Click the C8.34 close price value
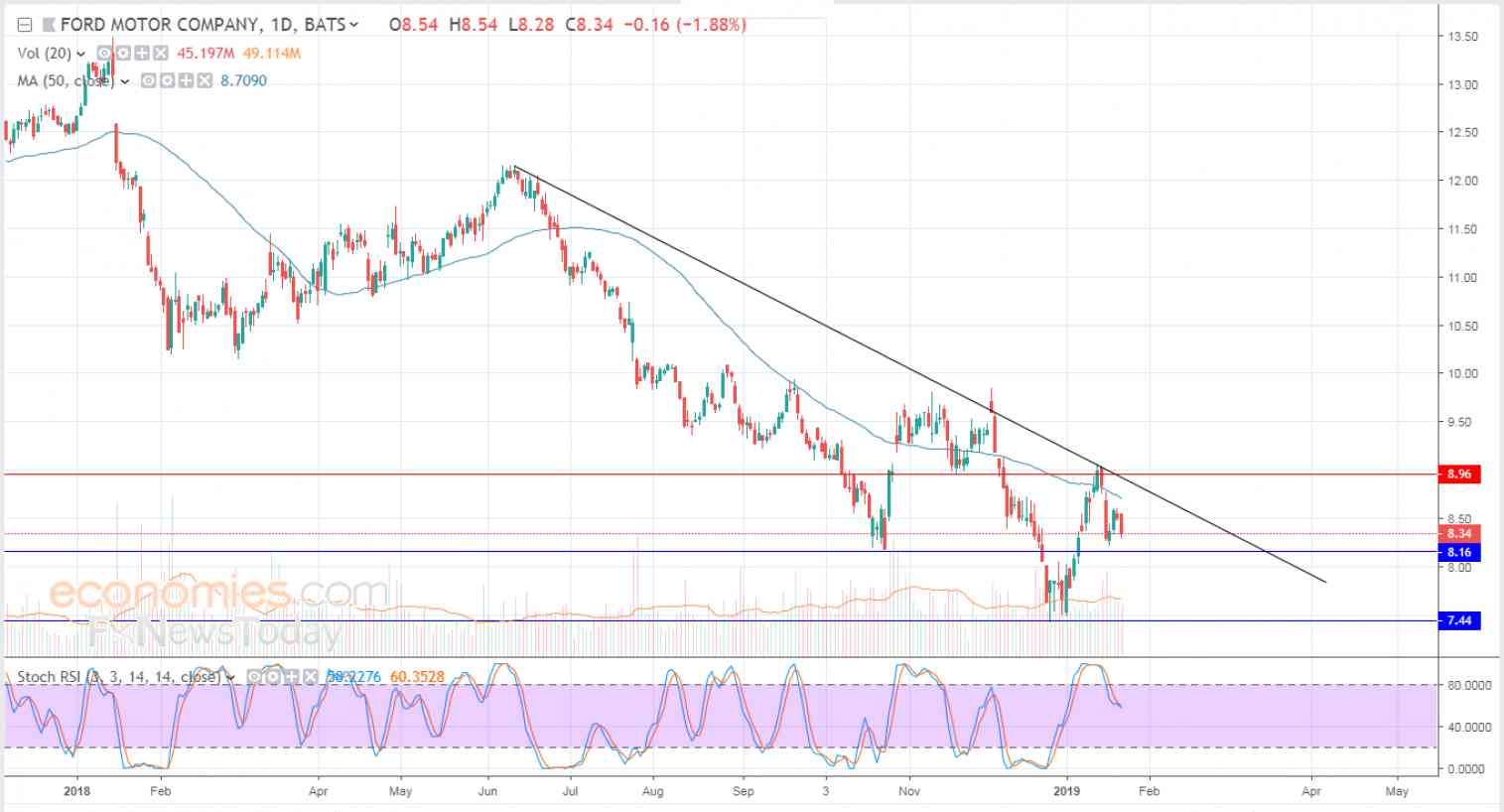The width and height of the screenshot is (1504, 812). (590, 25)
